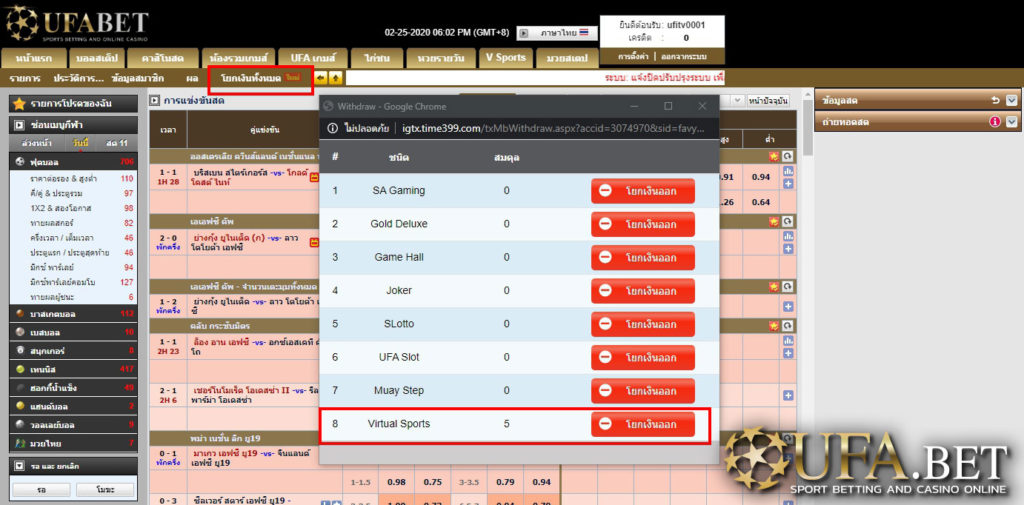The height and width of the screenshot is (505, 1024).
Task: Refresh the เอเอฟซี คัพ league row
Action: pyautogui.click(x=788, y=221)
